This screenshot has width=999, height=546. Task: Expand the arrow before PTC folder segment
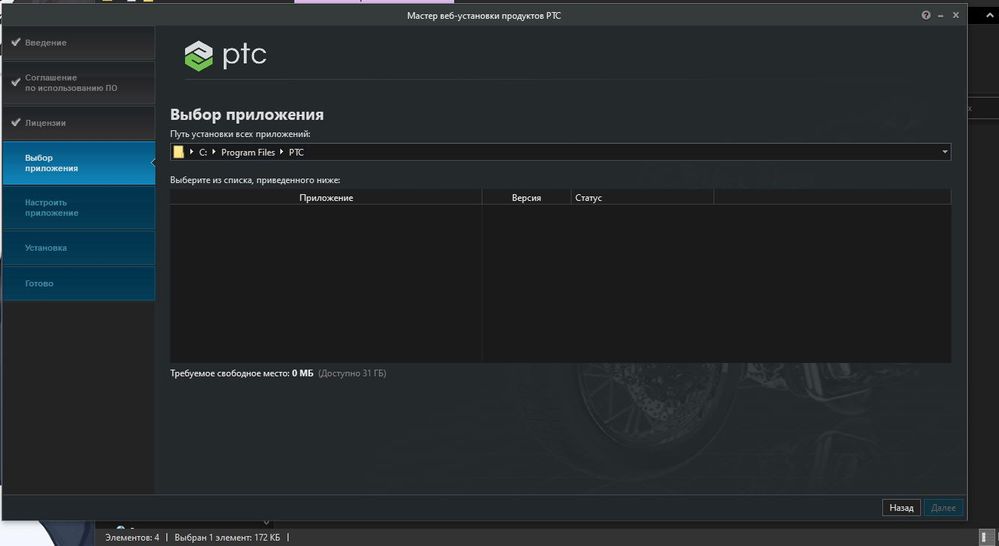coord(282,152)
